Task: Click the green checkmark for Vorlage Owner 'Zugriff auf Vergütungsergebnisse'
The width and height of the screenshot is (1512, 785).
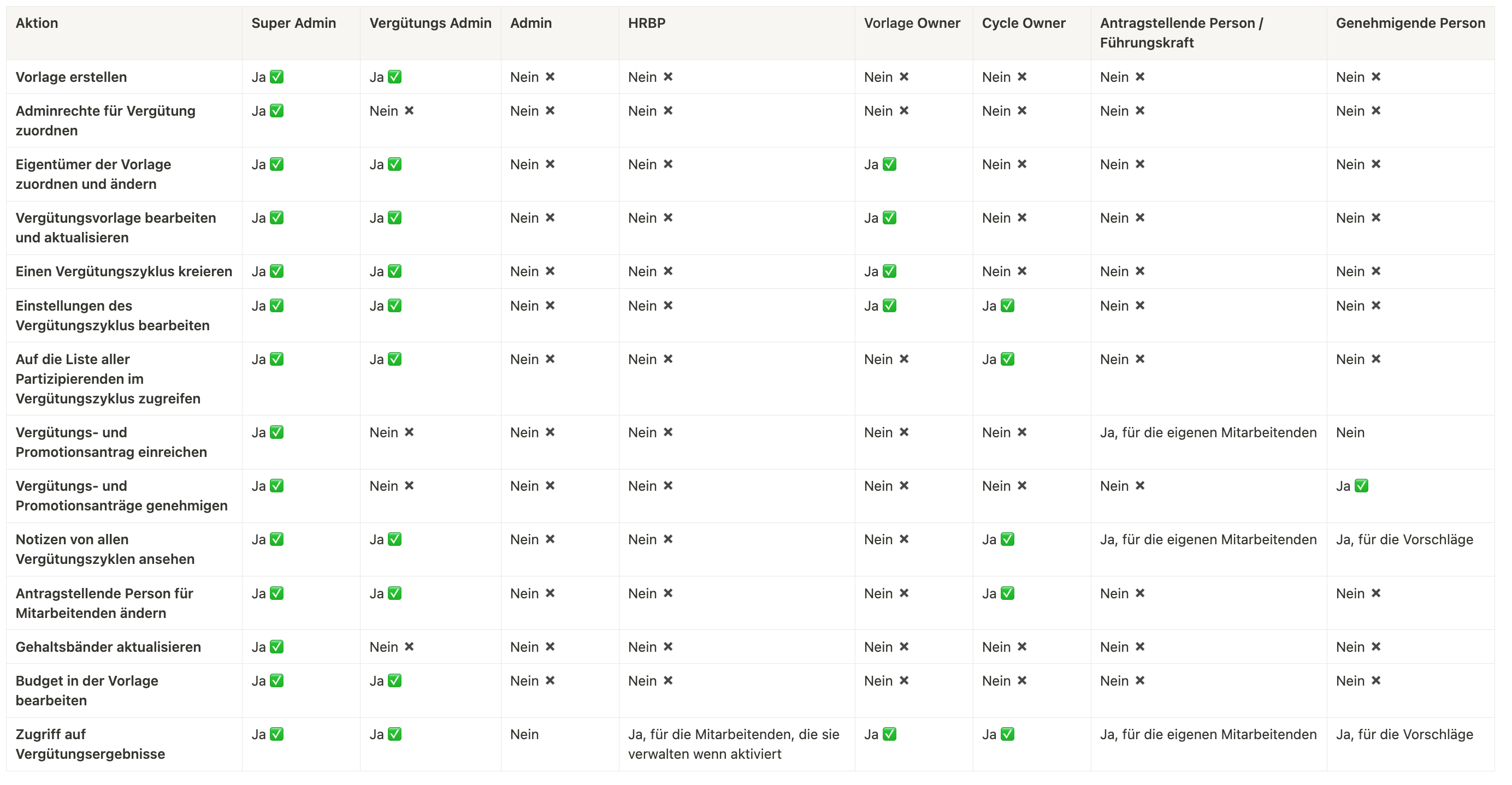Action: coord(890,735)
